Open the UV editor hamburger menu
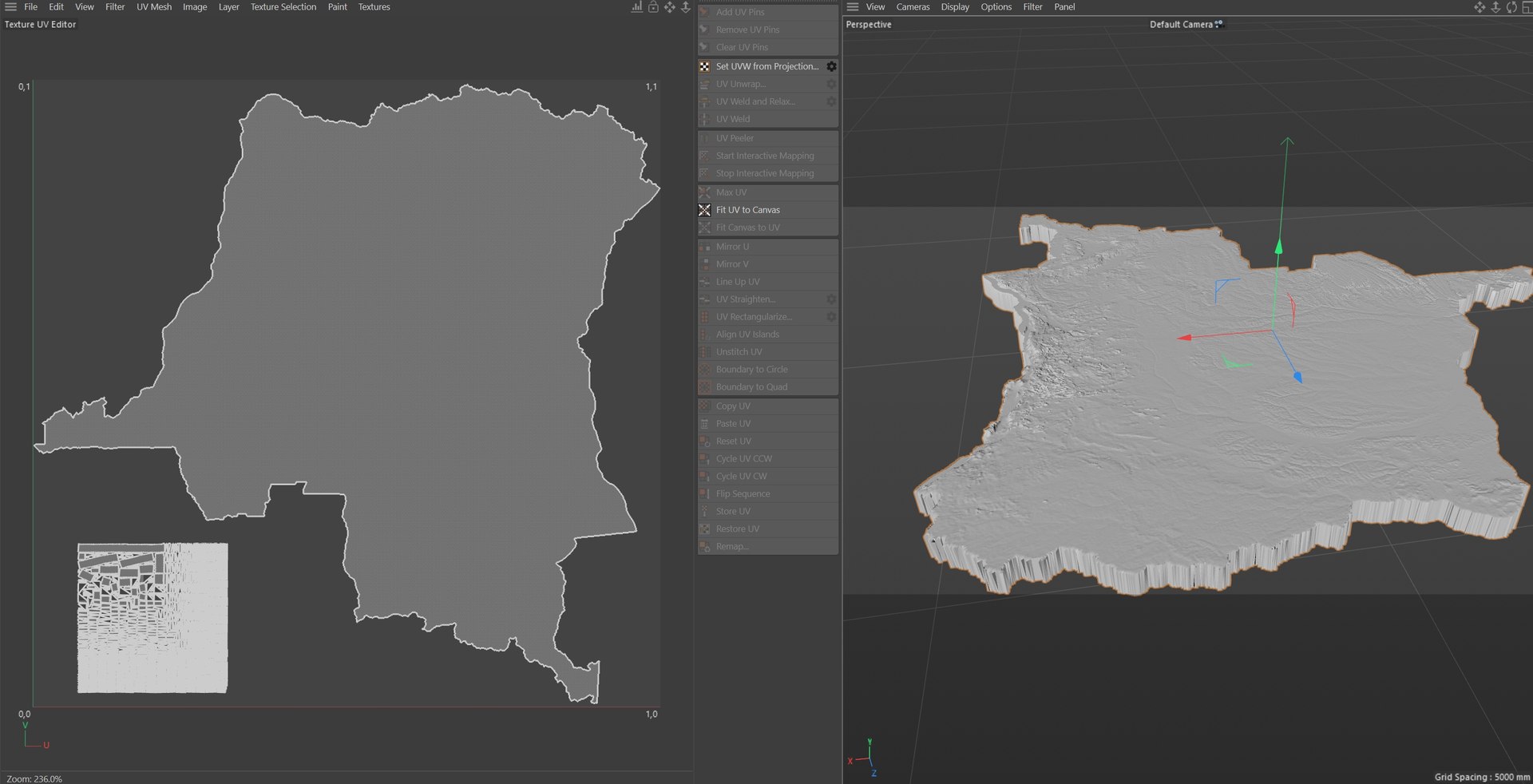Image resolution: width=1533 pixels, height=784 pixels. (10, 6)
